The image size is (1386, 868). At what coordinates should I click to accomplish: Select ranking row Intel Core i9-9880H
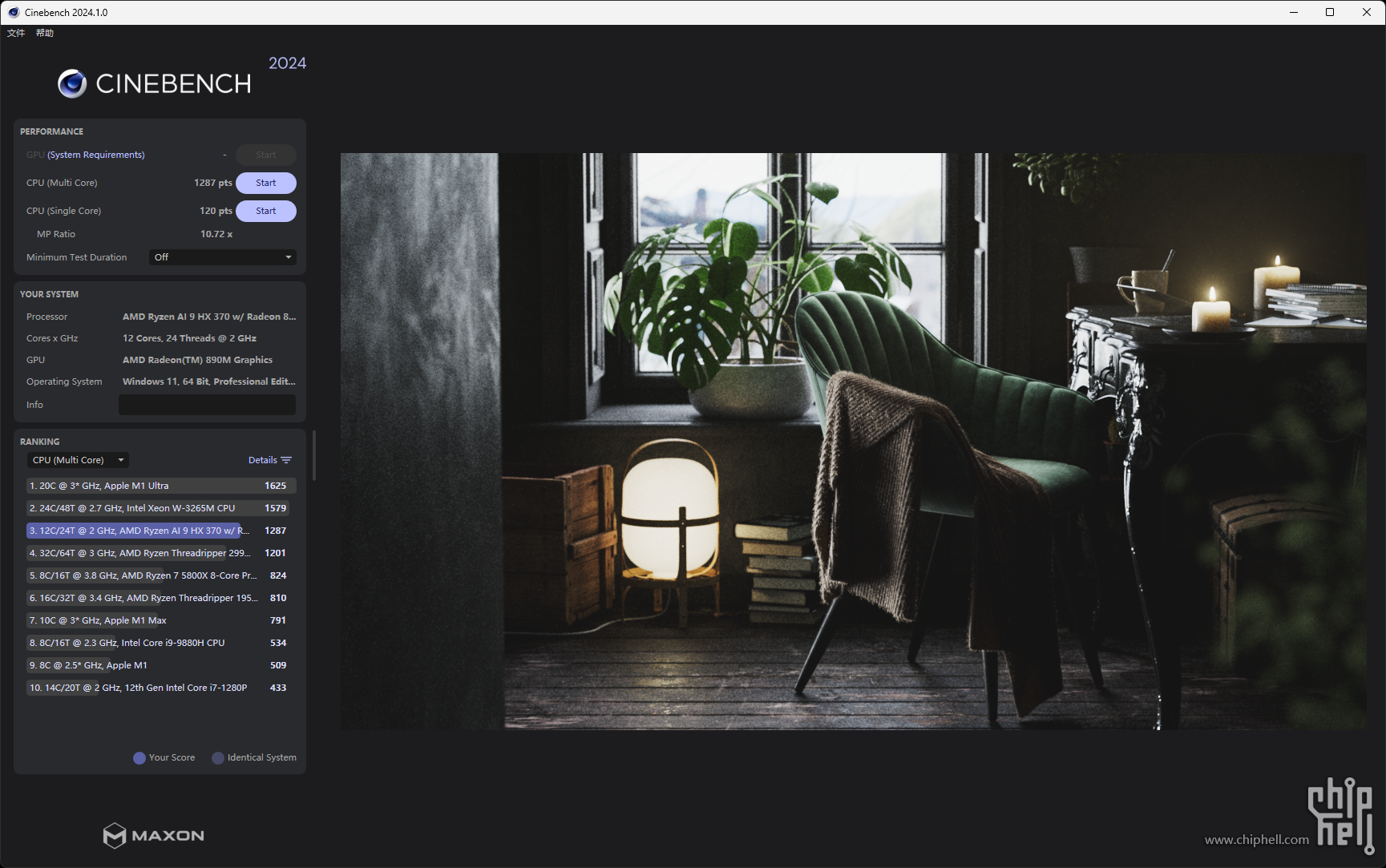(161, 643)
